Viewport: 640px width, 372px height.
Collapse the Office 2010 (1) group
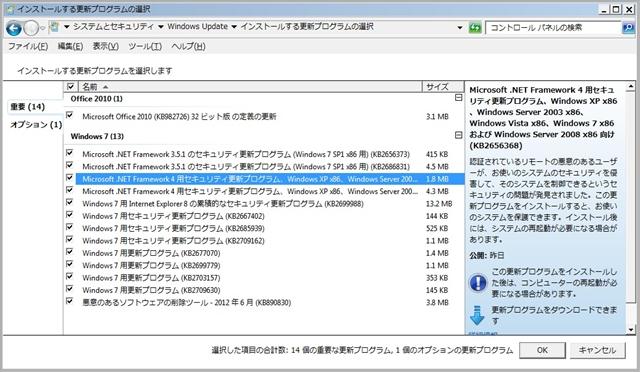458,98
